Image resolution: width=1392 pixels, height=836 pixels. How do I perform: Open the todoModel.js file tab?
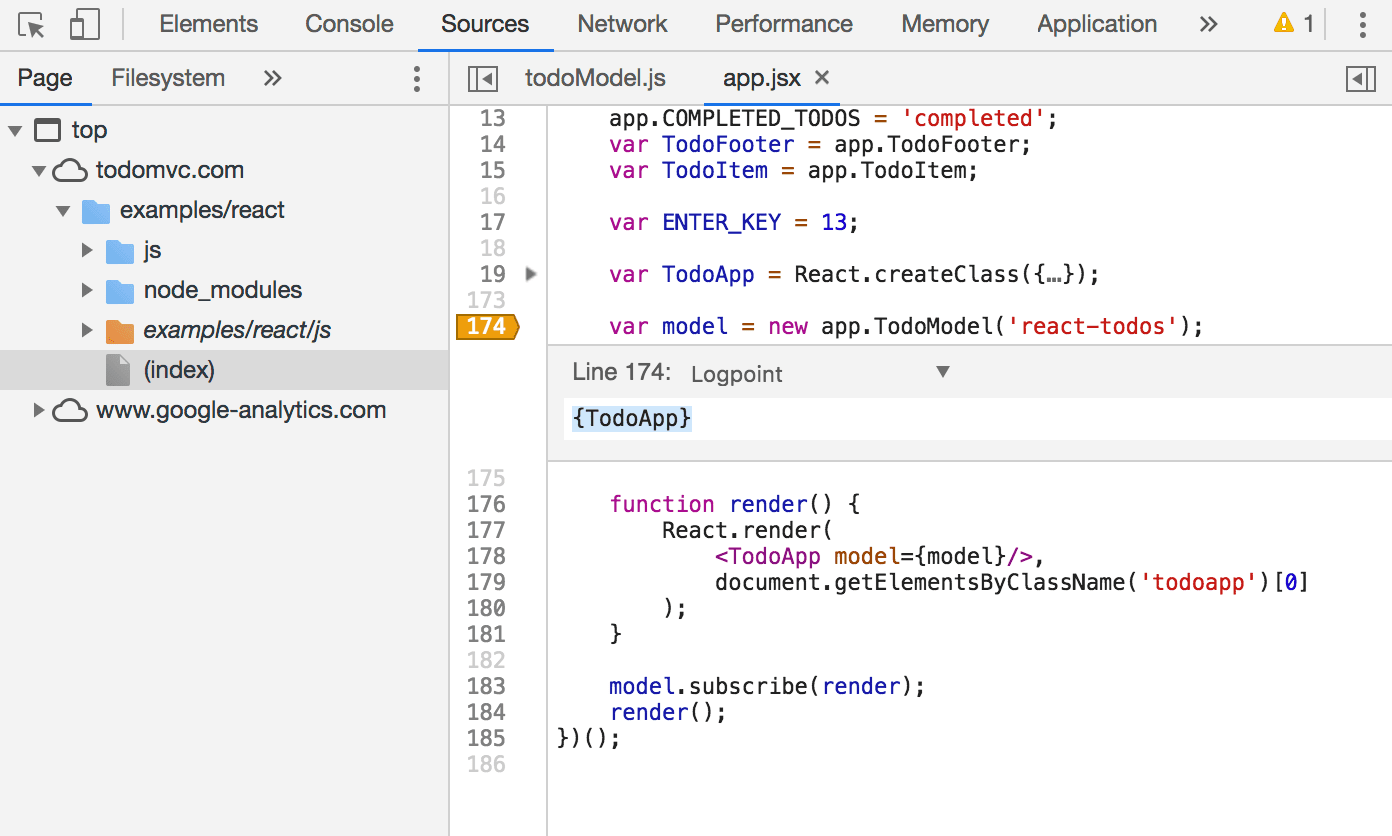click(x=595, y=78)
